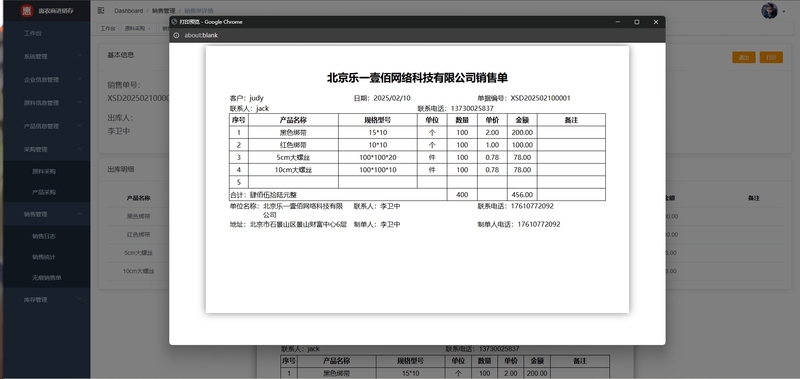Select 无痕销售单 sidebar item
Viewport: 800px width, 379px height.
click(46, 278)
